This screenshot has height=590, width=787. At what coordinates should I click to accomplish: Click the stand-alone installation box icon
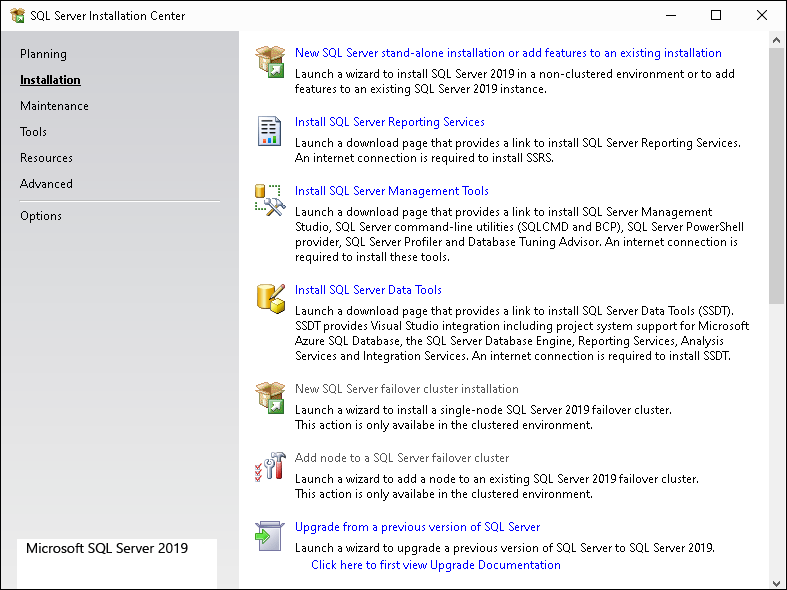click(270, 62)
